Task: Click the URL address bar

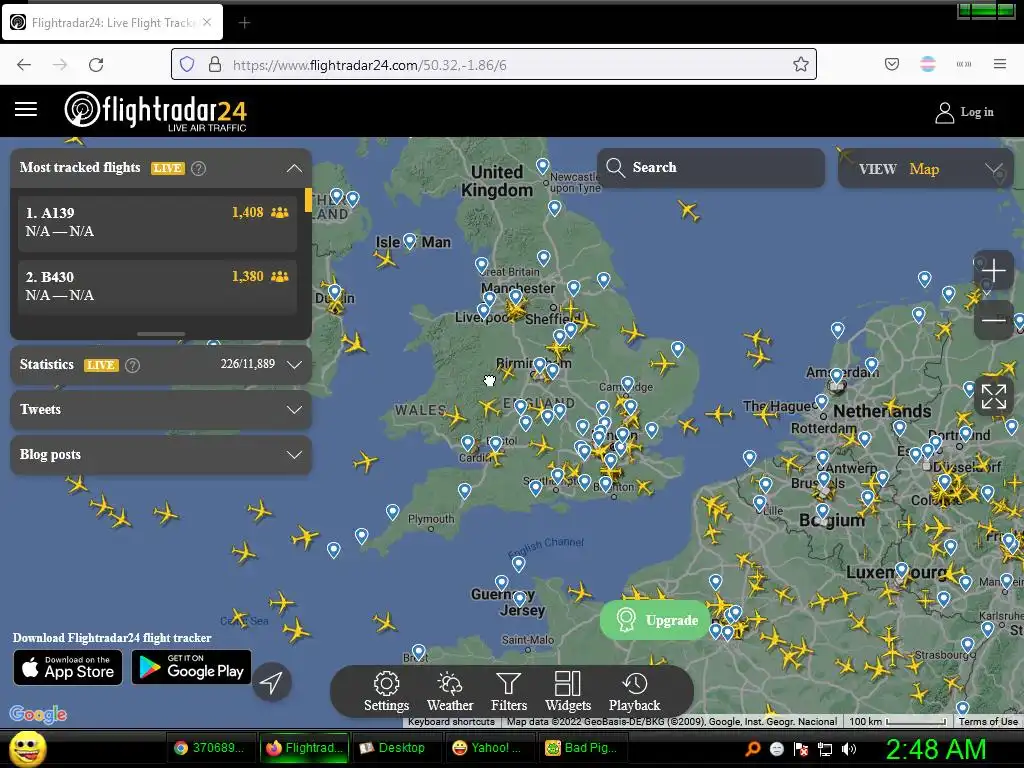Action: [494, 65]
